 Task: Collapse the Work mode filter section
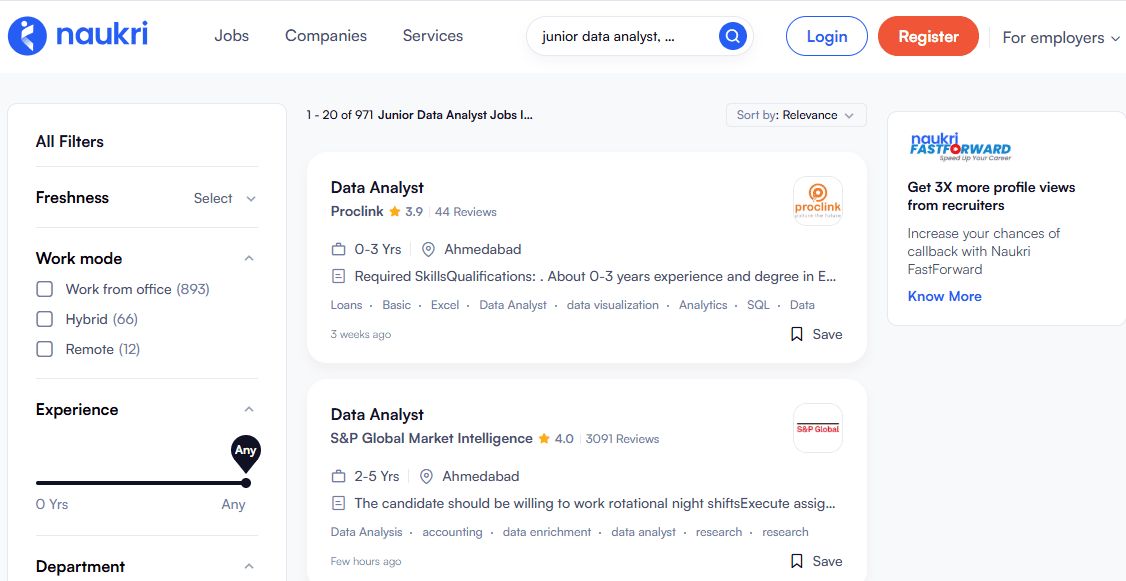(x=249, y=257)
